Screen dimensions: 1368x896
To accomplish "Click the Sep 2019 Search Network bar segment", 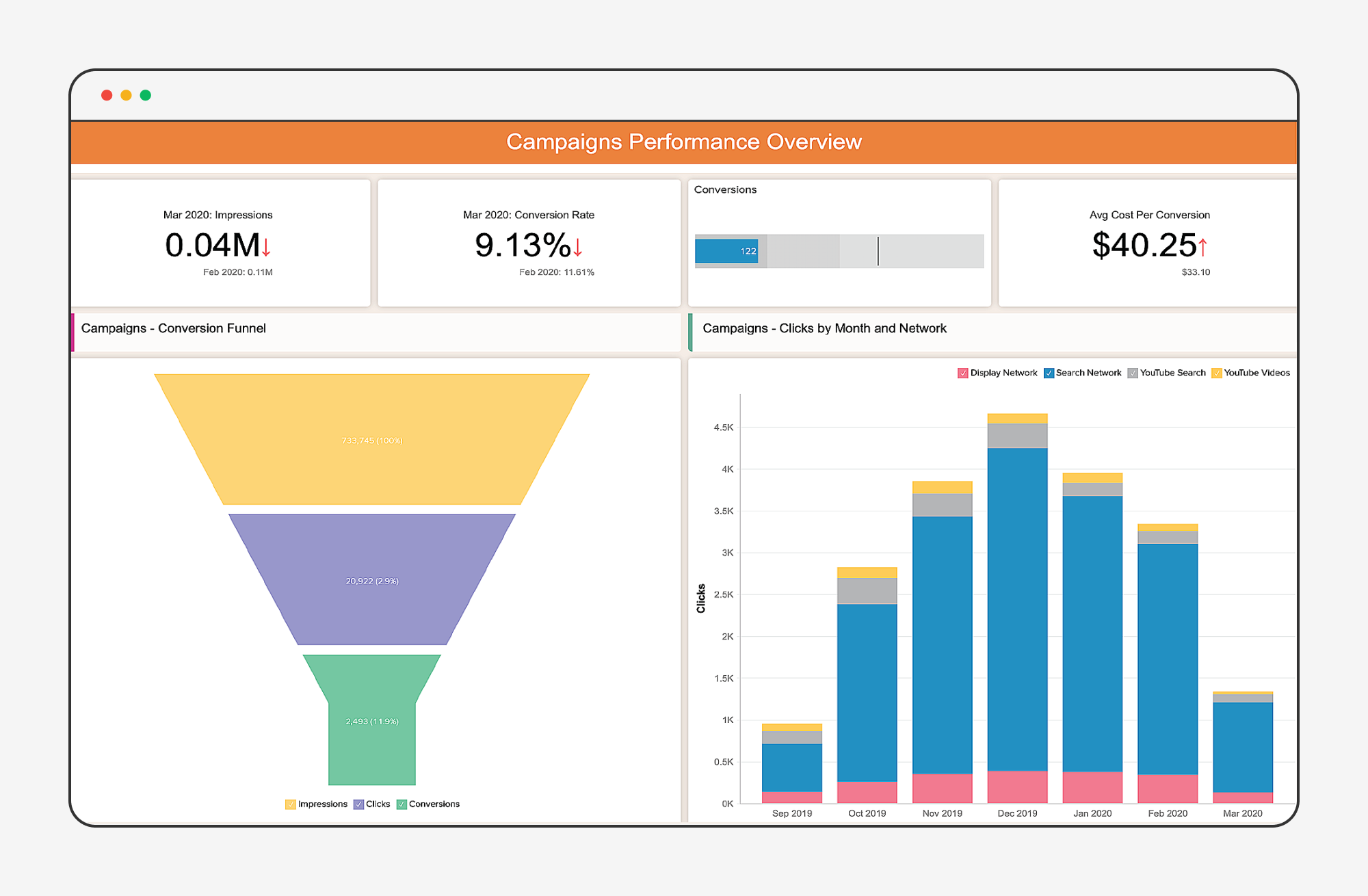I will click(792, 767).
